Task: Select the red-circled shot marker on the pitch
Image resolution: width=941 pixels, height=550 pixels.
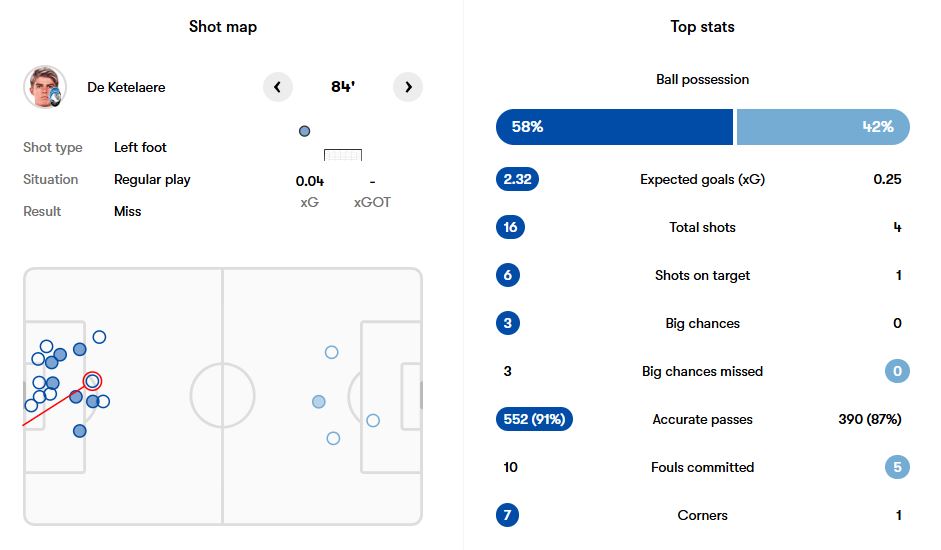Action: 93,380
